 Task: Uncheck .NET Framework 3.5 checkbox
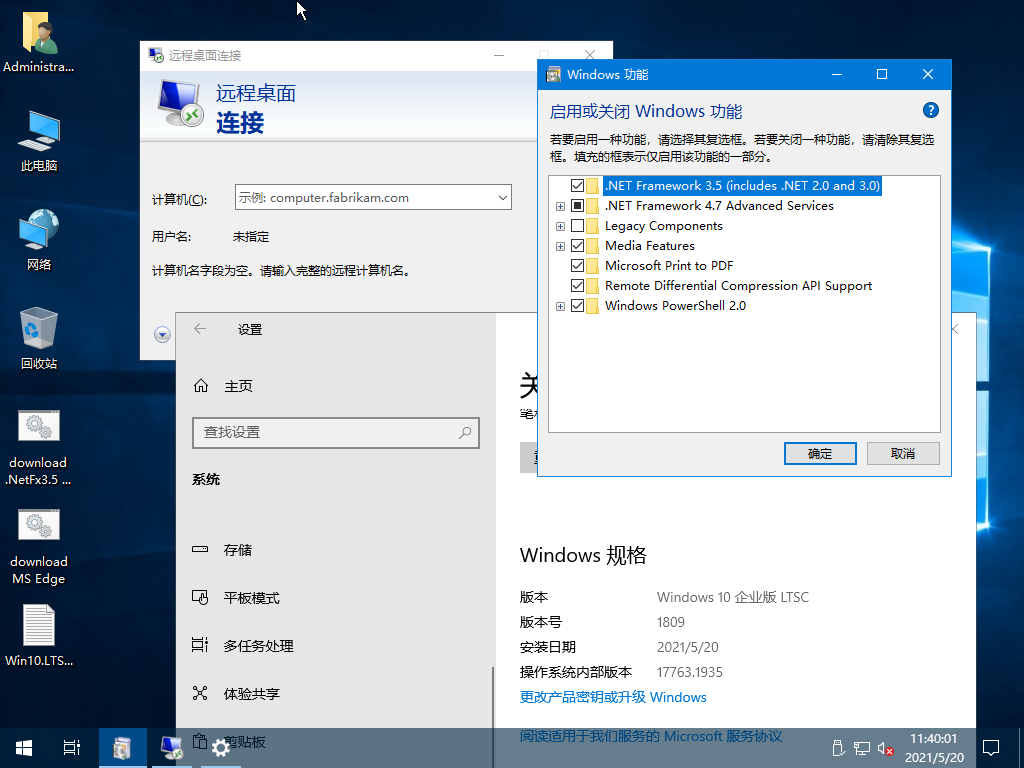577,185
